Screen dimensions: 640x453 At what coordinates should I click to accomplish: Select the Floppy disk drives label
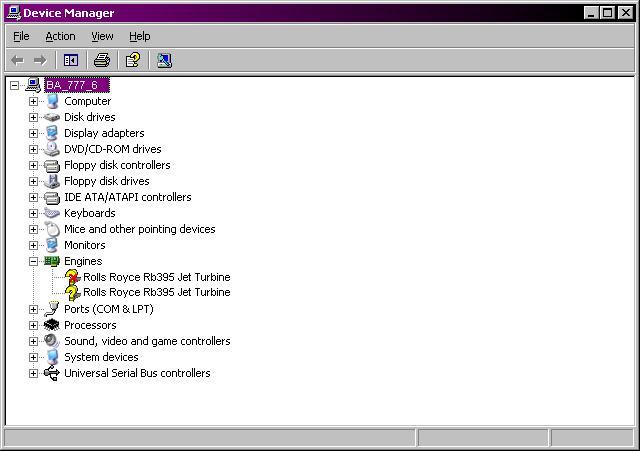(x=107, y=181)
